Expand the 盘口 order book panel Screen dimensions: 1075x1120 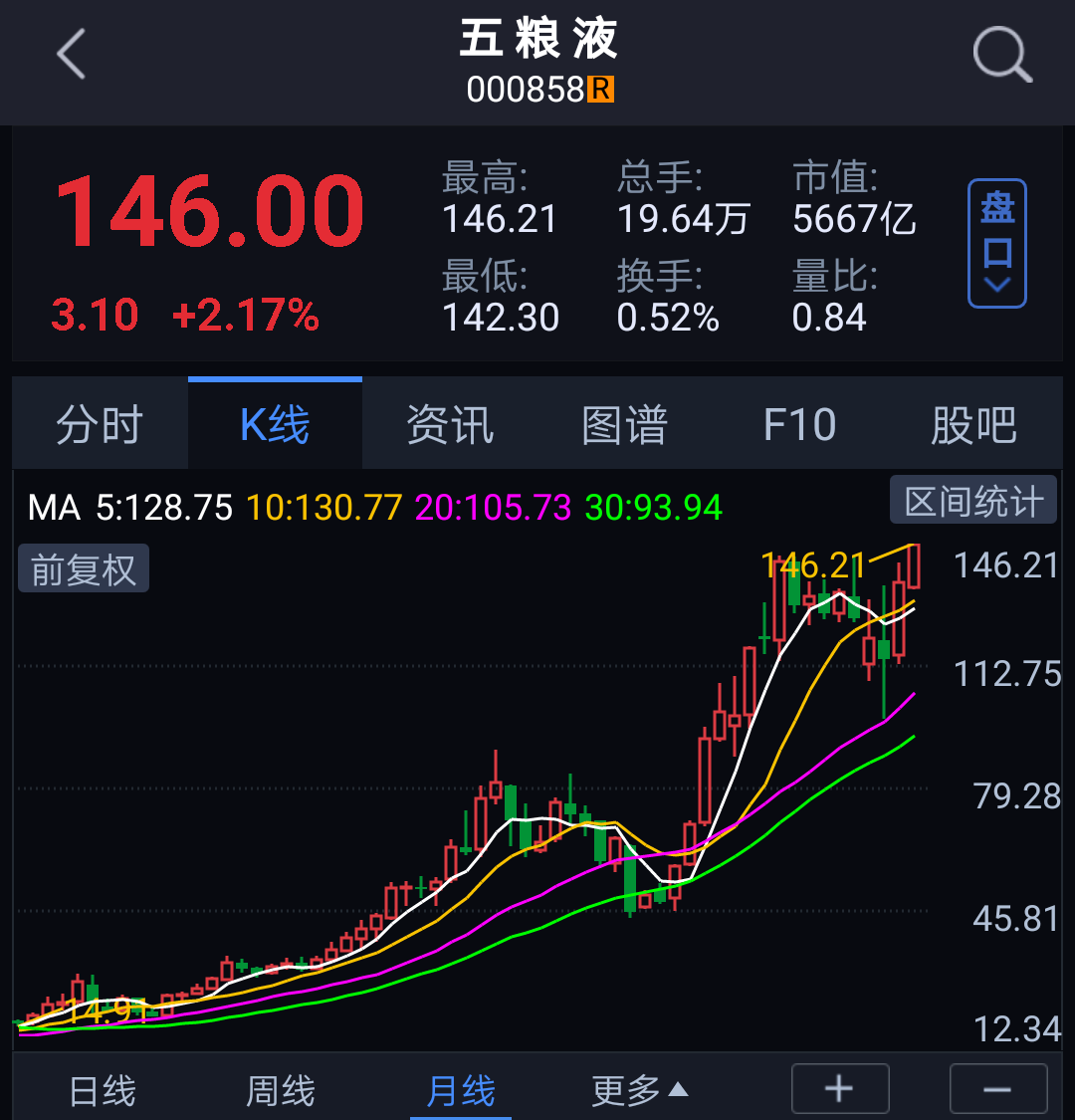click(997, 244)
